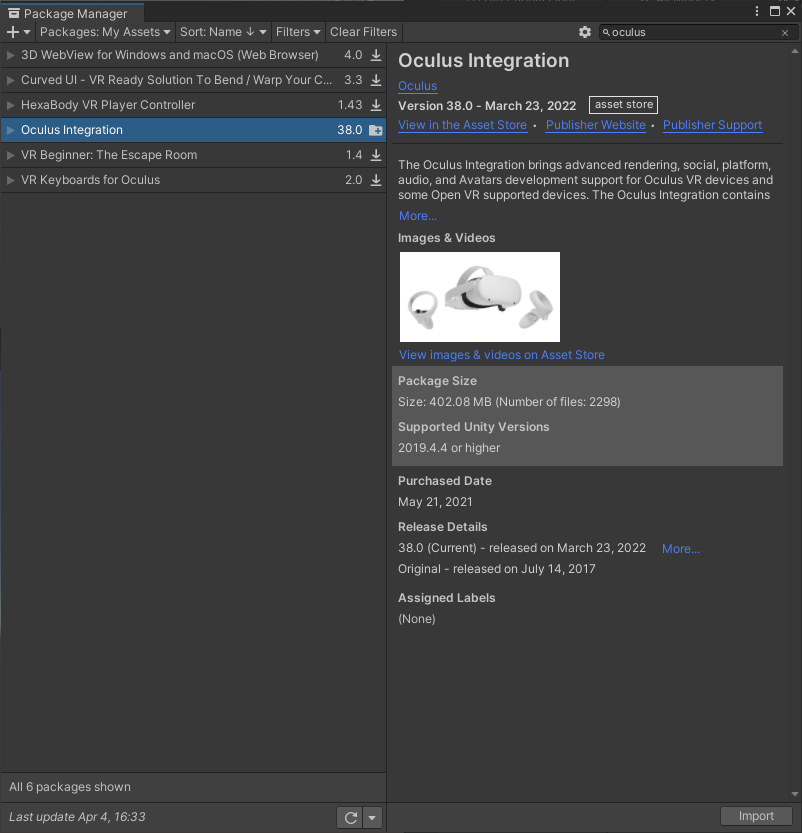Click the scroll down arrow in details panel
The height and width of the screenshot is (833, 802).
pos(795,794)
